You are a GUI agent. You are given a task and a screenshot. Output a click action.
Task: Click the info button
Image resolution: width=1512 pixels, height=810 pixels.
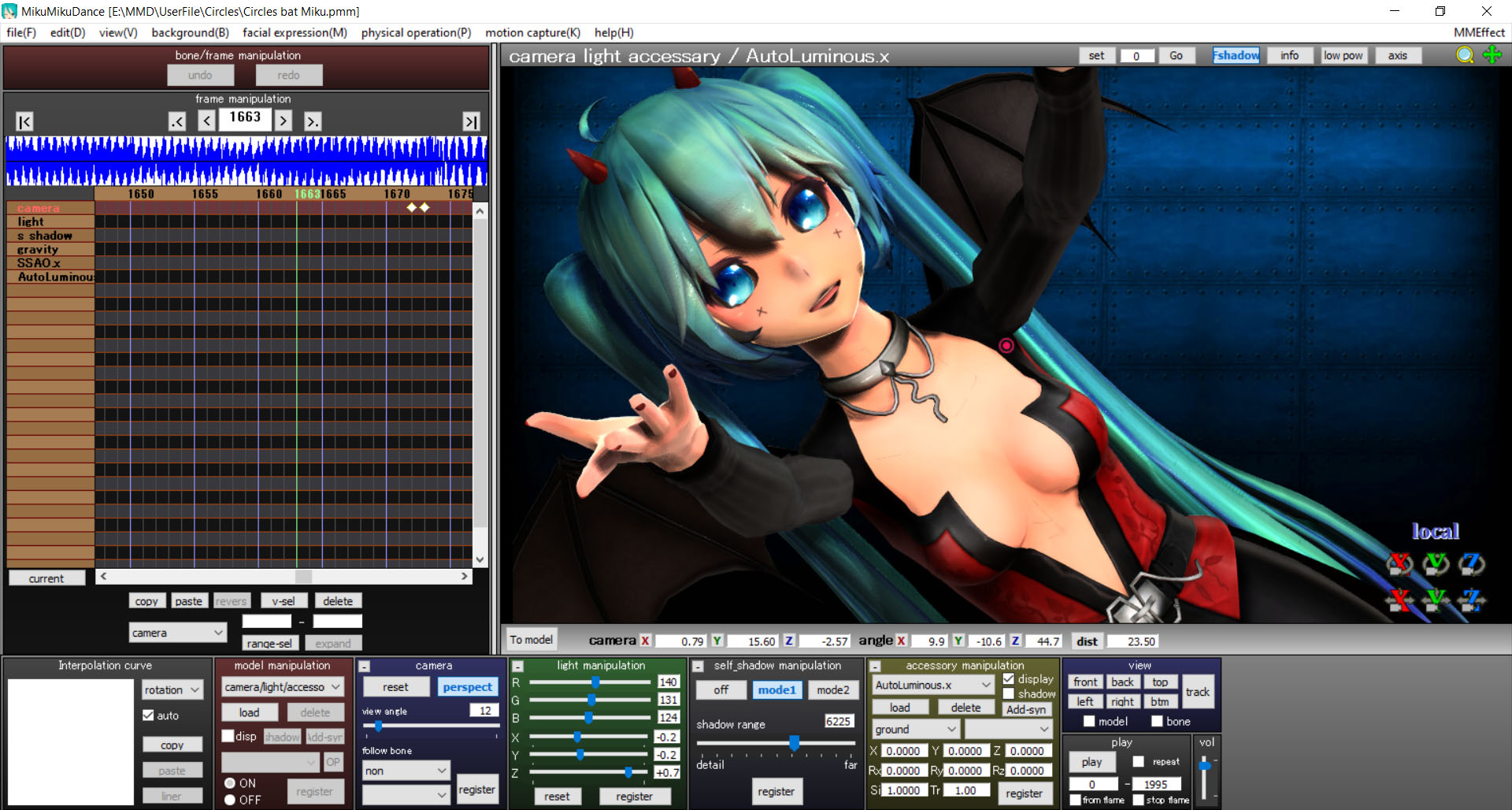tap(1290, 55)
